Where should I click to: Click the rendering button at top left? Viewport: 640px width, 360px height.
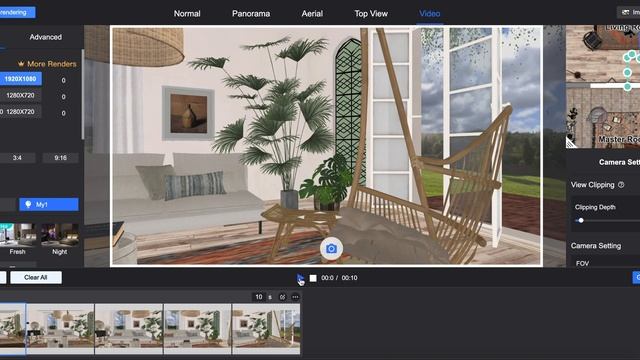coord(17,12)
